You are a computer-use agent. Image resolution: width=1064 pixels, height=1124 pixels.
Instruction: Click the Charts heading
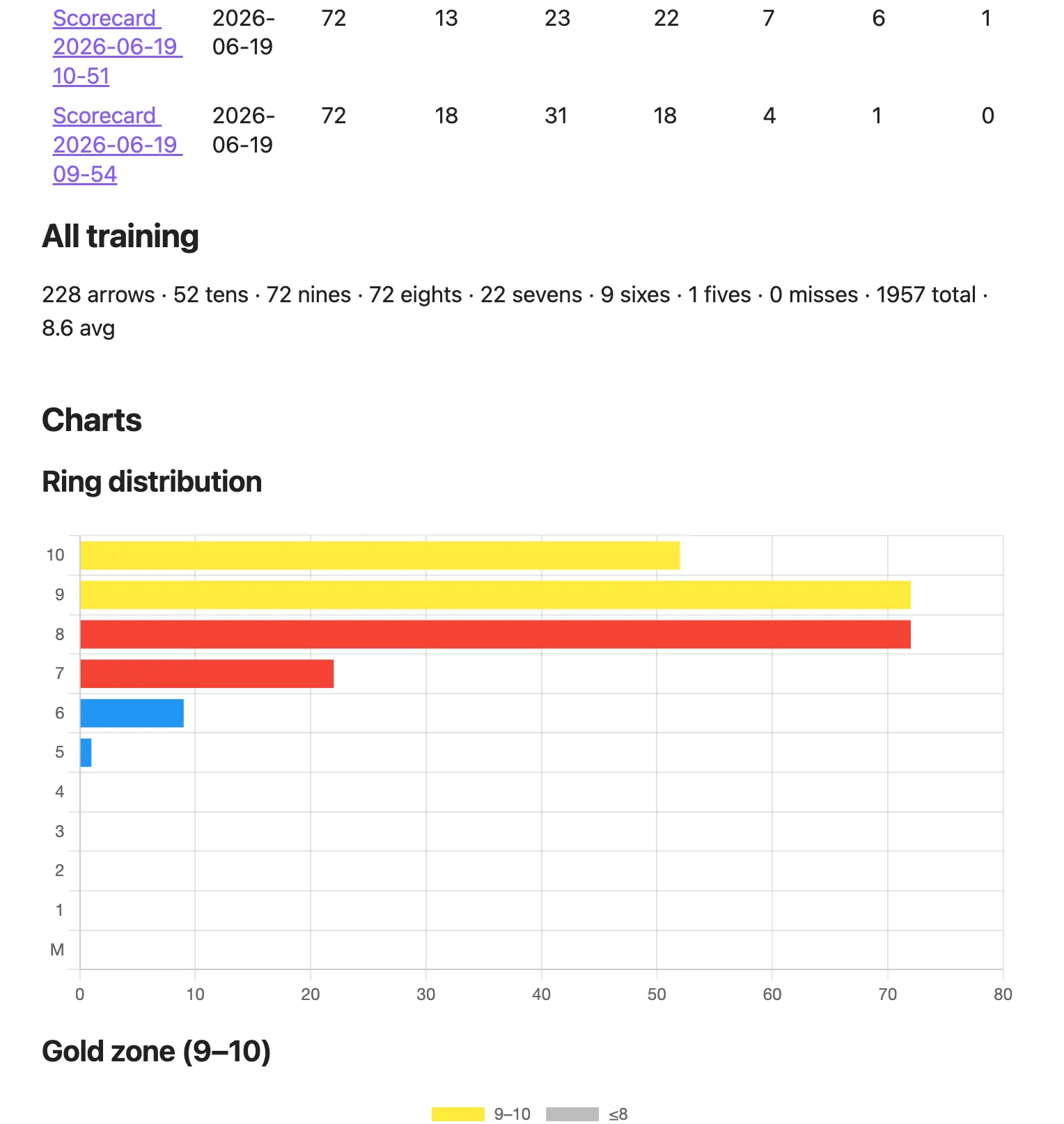click(x=92, y=420)
